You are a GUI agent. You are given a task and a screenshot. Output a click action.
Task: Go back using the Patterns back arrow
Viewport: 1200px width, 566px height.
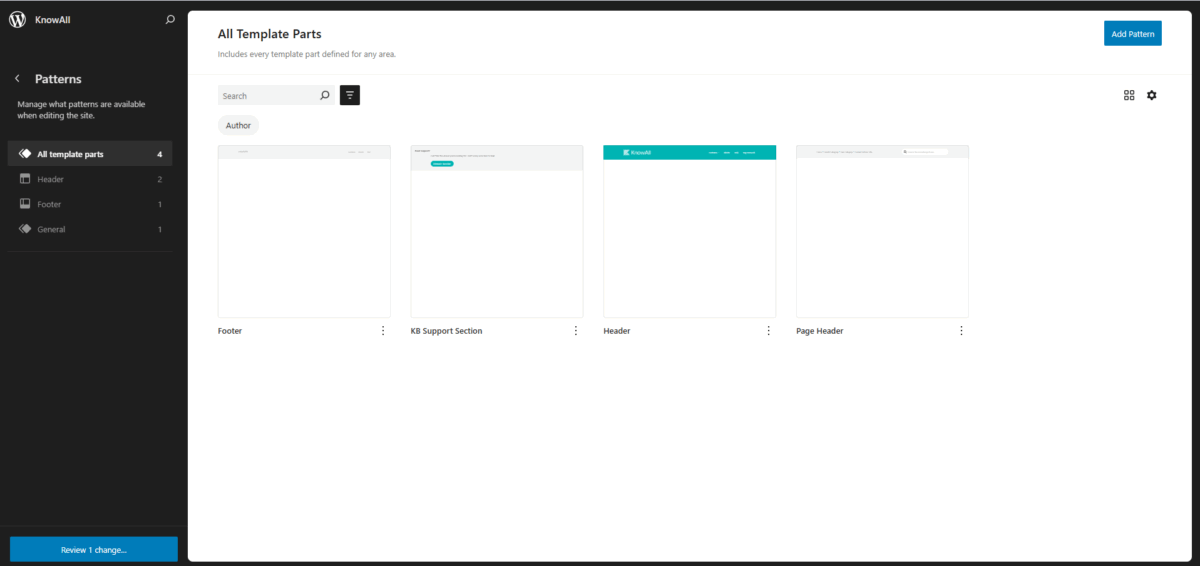pyautogui.click(x=17, y=79)
